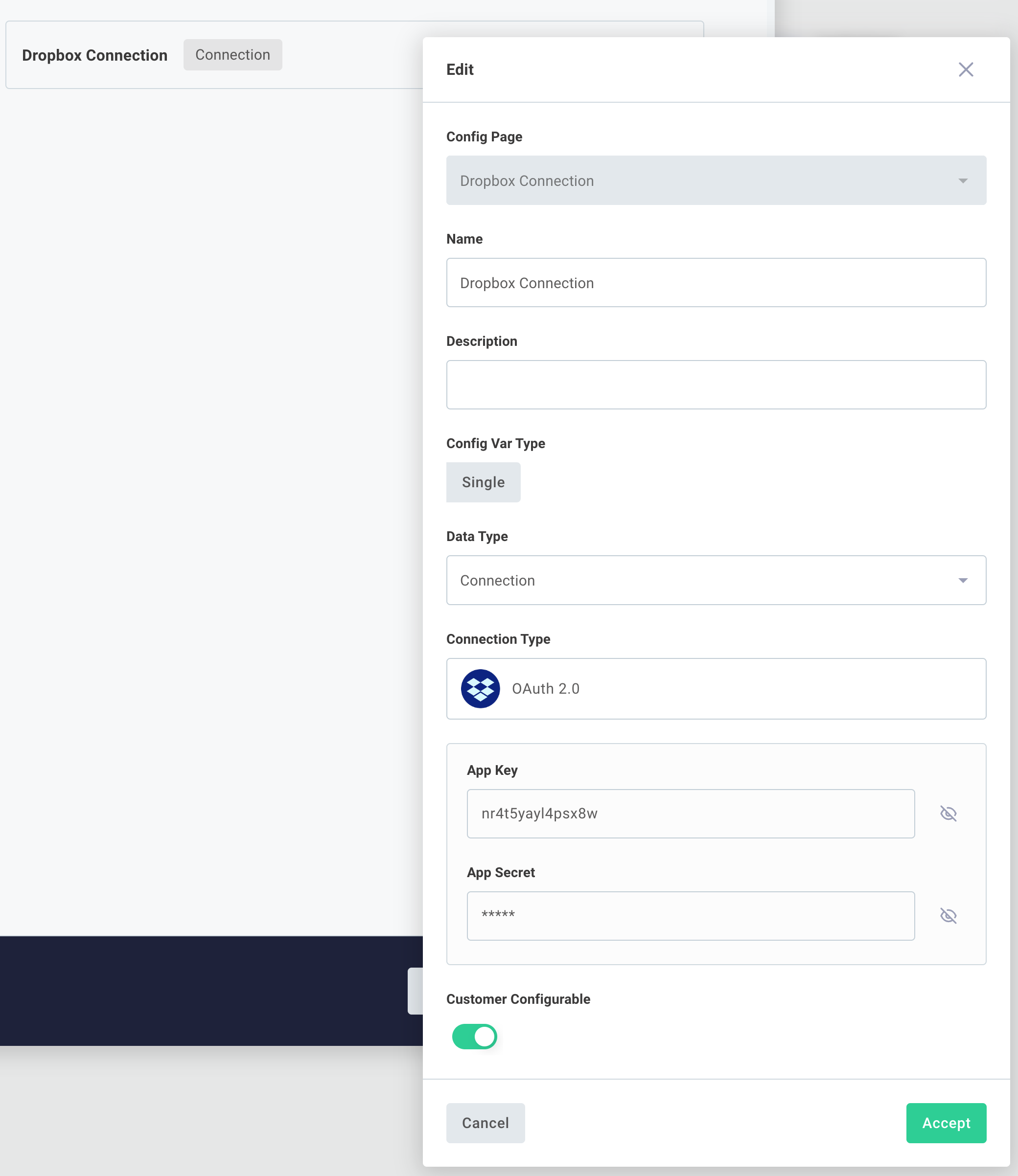
Task: Click the Single config var type button
Action: pyautogui.click(x=483, y=481)
